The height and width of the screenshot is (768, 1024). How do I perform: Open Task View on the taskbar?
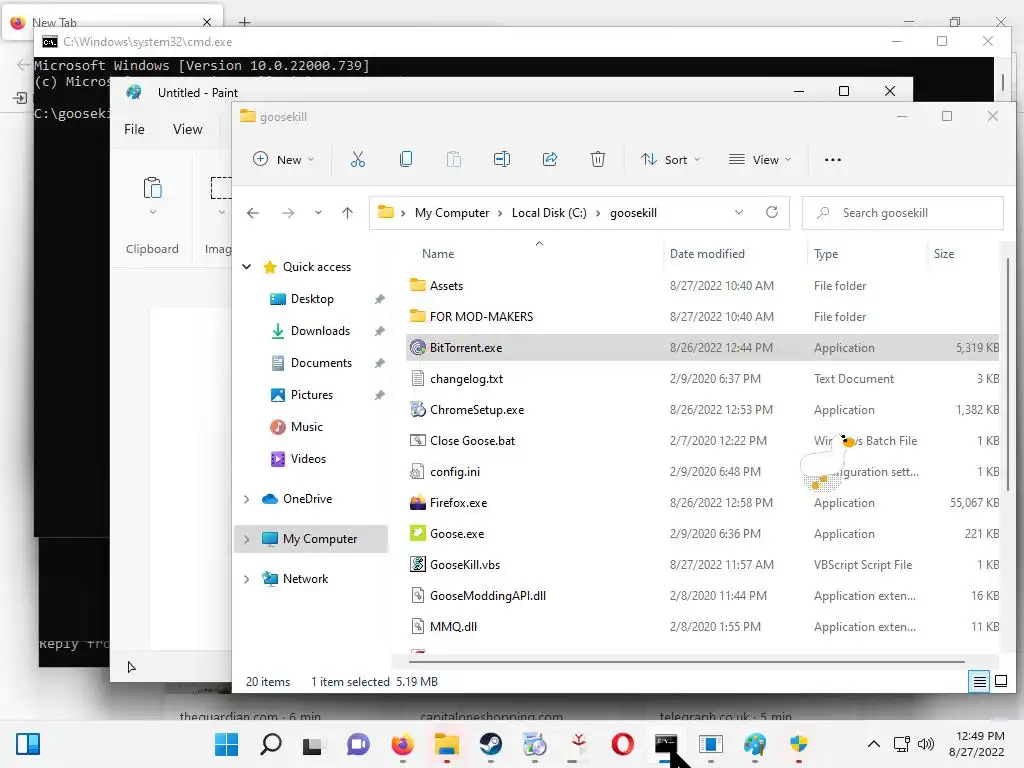313,745
